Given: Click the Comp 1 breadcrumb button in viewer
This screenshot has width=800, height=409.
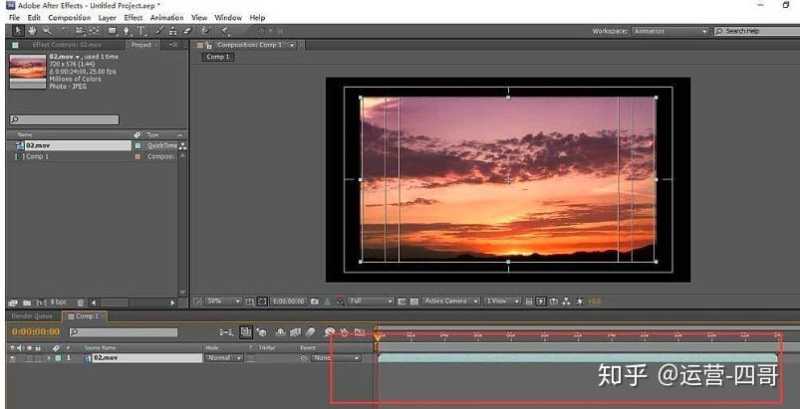Looking at the screenshot, I should pyautogui.click(x=218, y=58).
